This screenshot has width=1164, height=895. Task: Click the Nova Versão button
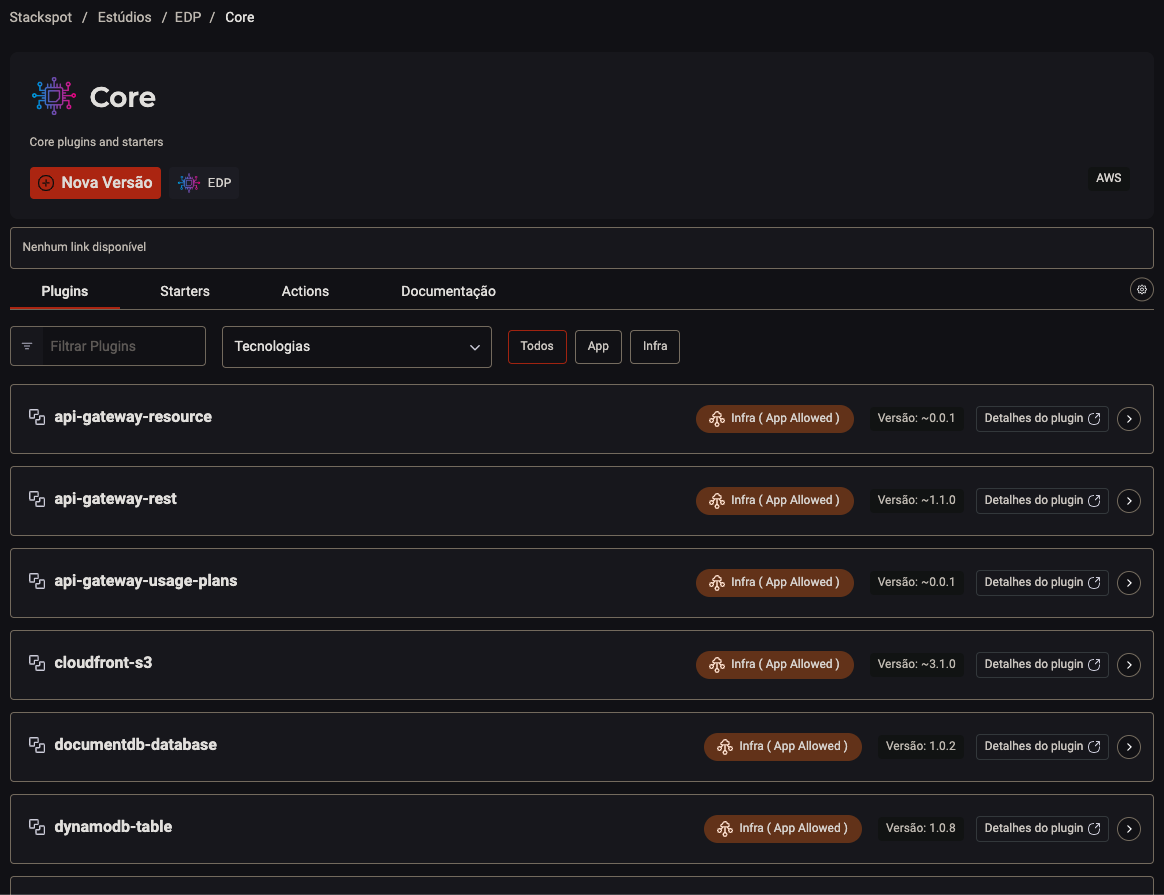coord(95,183)
